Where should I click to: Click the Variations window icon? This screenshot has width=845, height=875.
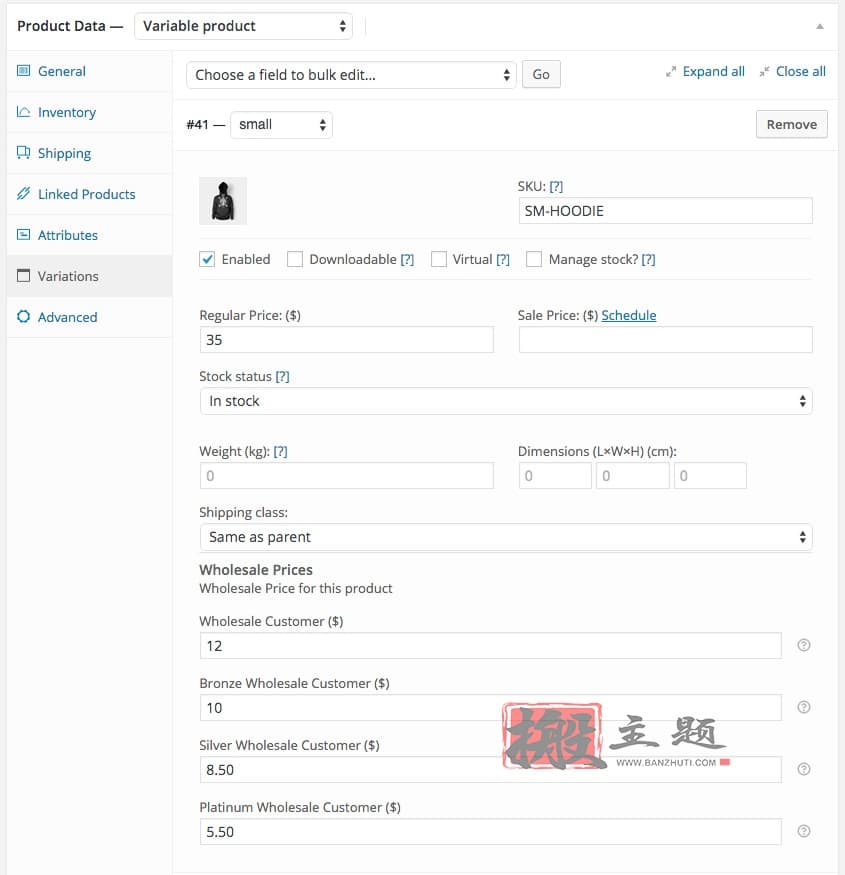pyautogui.click(x=23, y=275)
